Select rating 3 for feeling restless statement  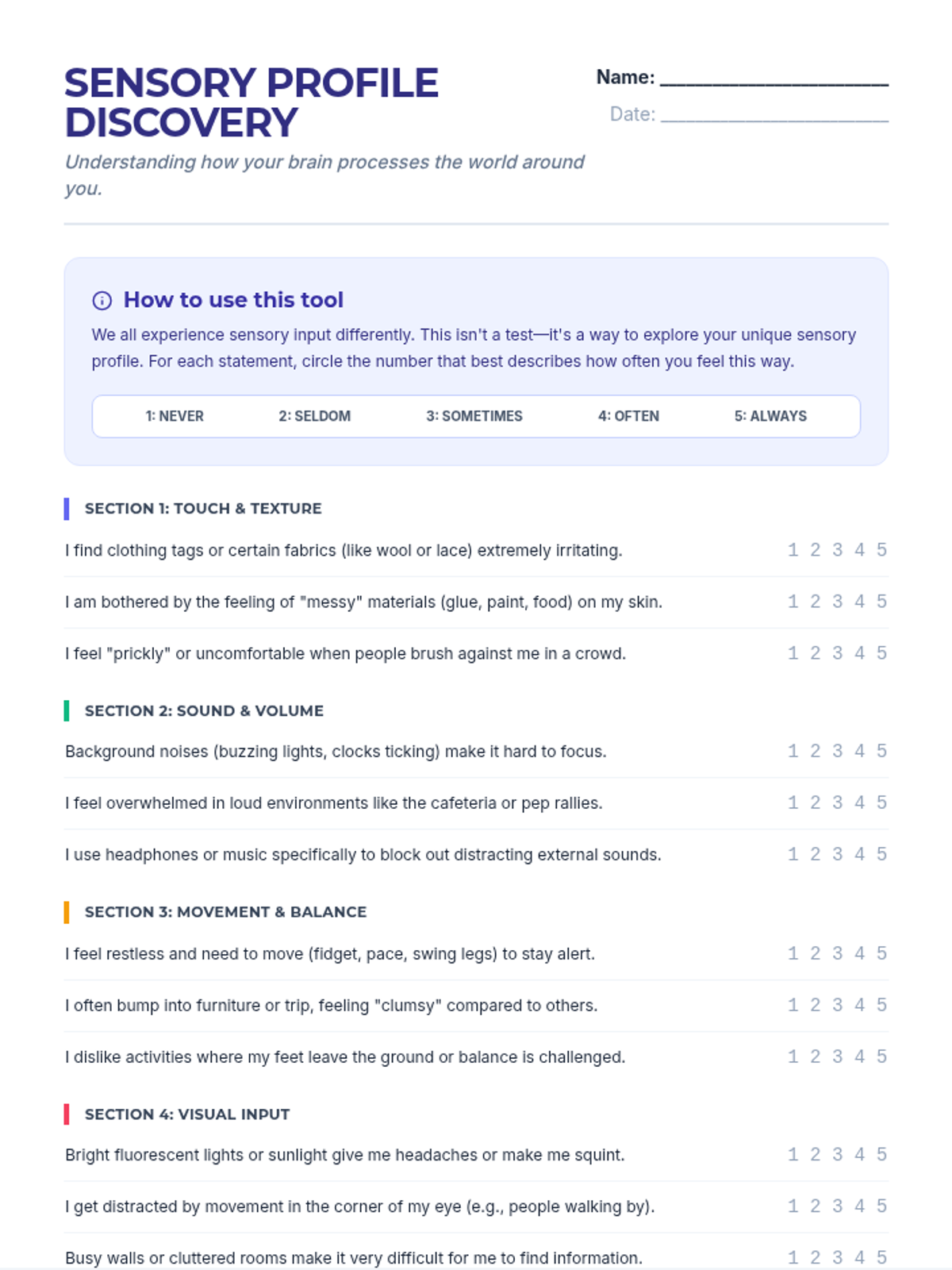837,953
